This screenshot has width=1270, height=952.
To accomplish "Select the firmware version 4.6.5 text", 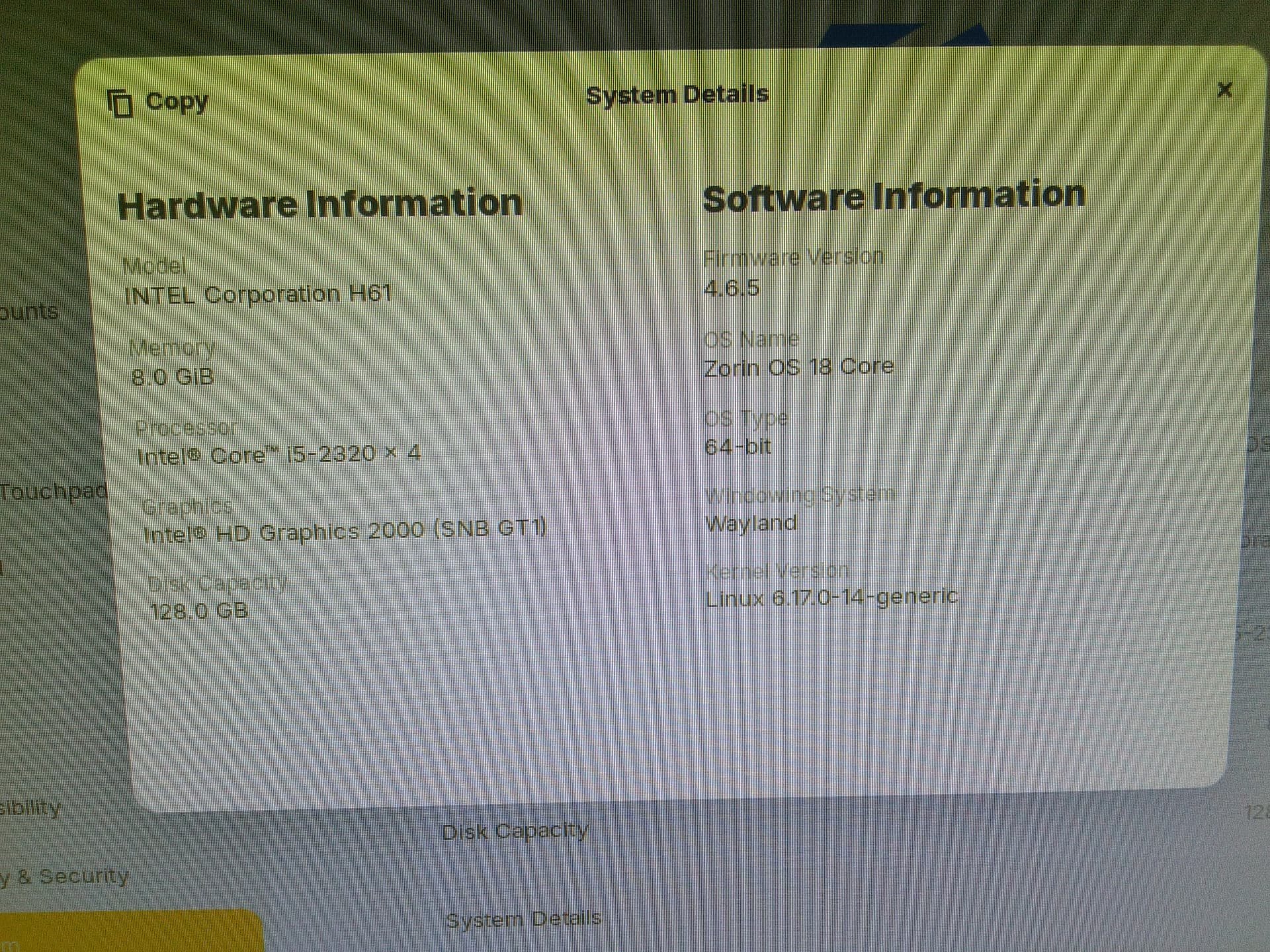I will (731, 288).
